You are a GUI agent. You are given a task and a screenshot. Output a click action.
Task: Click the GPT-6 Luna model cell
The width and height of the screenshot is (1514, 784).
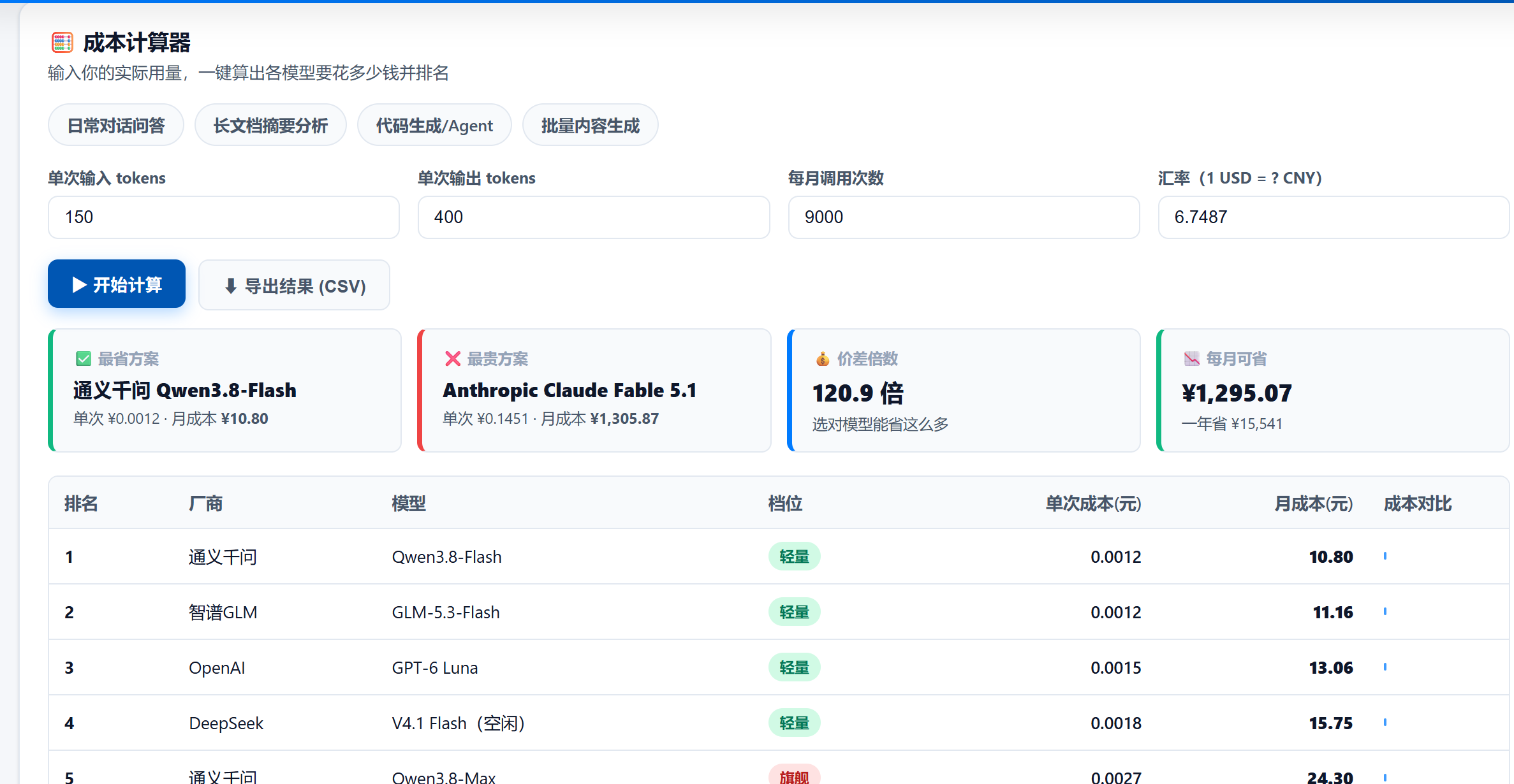[x=435, y=667]
